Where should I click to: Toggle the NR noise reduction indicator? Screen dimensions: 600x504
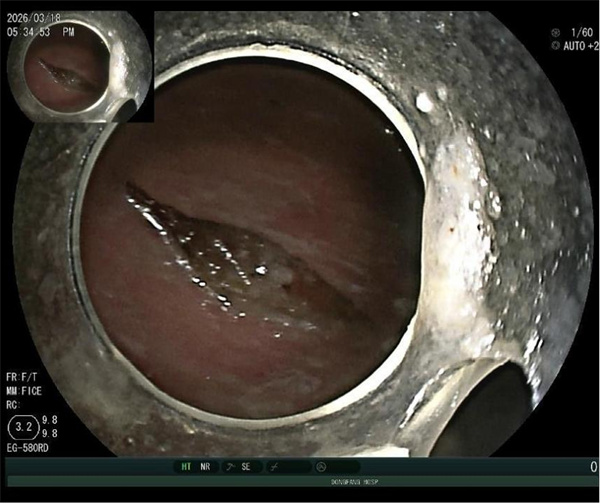(206, 467)
